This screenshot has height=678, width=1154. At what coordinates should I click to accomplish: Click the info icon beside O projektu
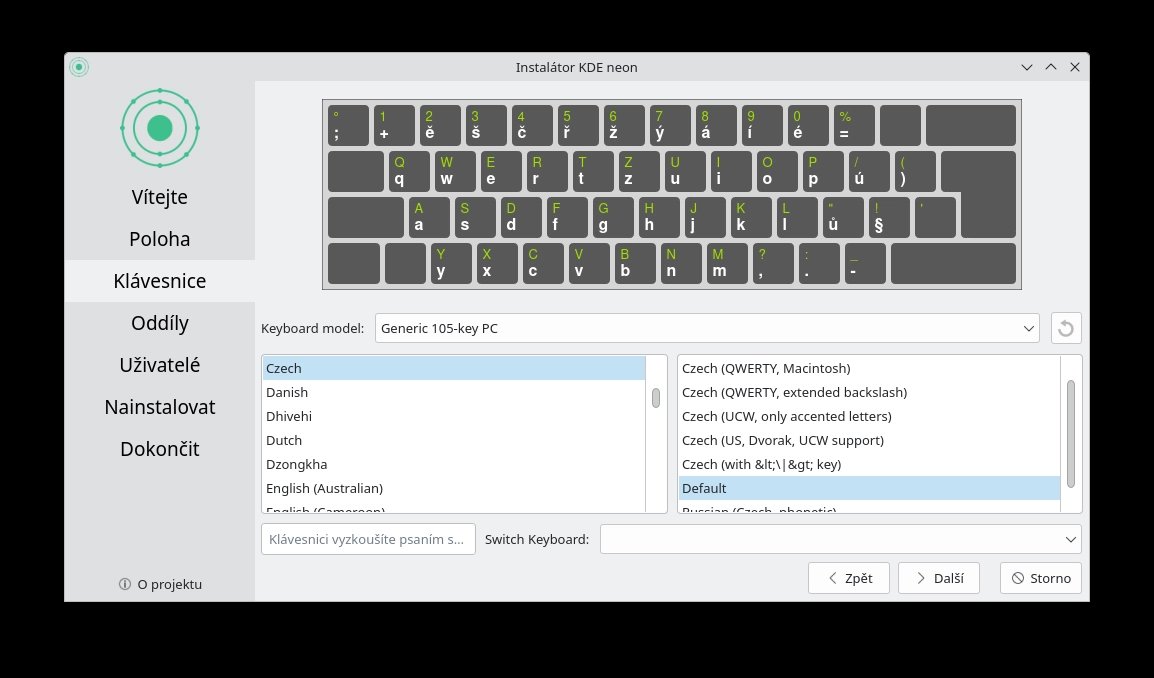(124, 584)
